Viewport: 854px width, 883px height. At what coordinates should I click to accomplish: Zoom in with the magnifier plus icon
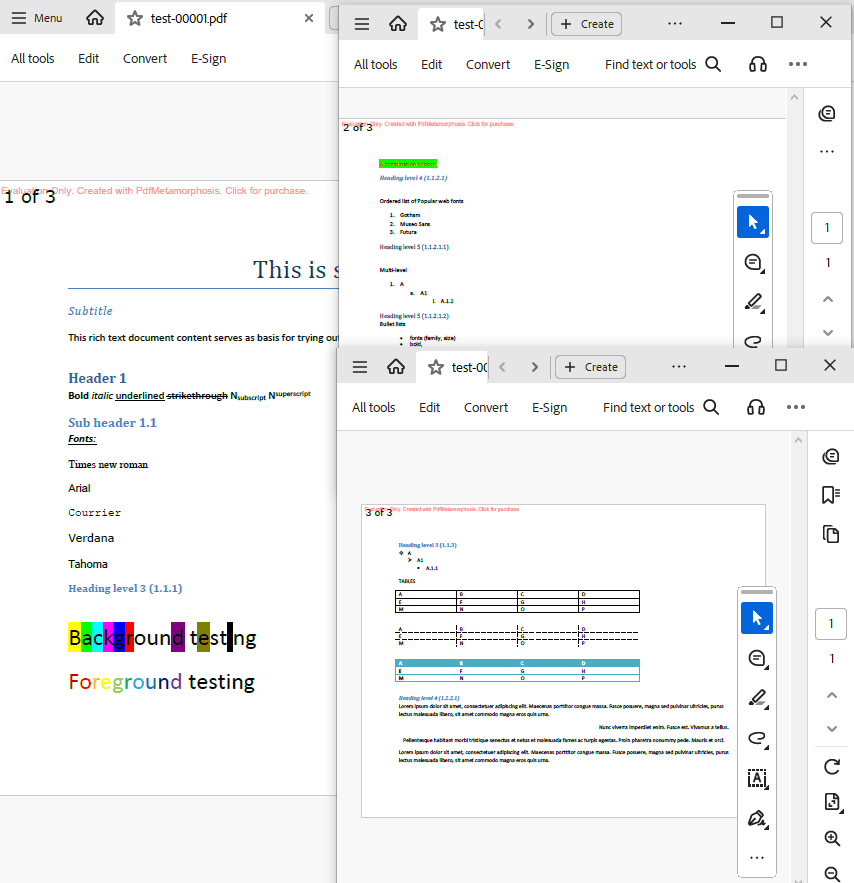tap(832, 838)
